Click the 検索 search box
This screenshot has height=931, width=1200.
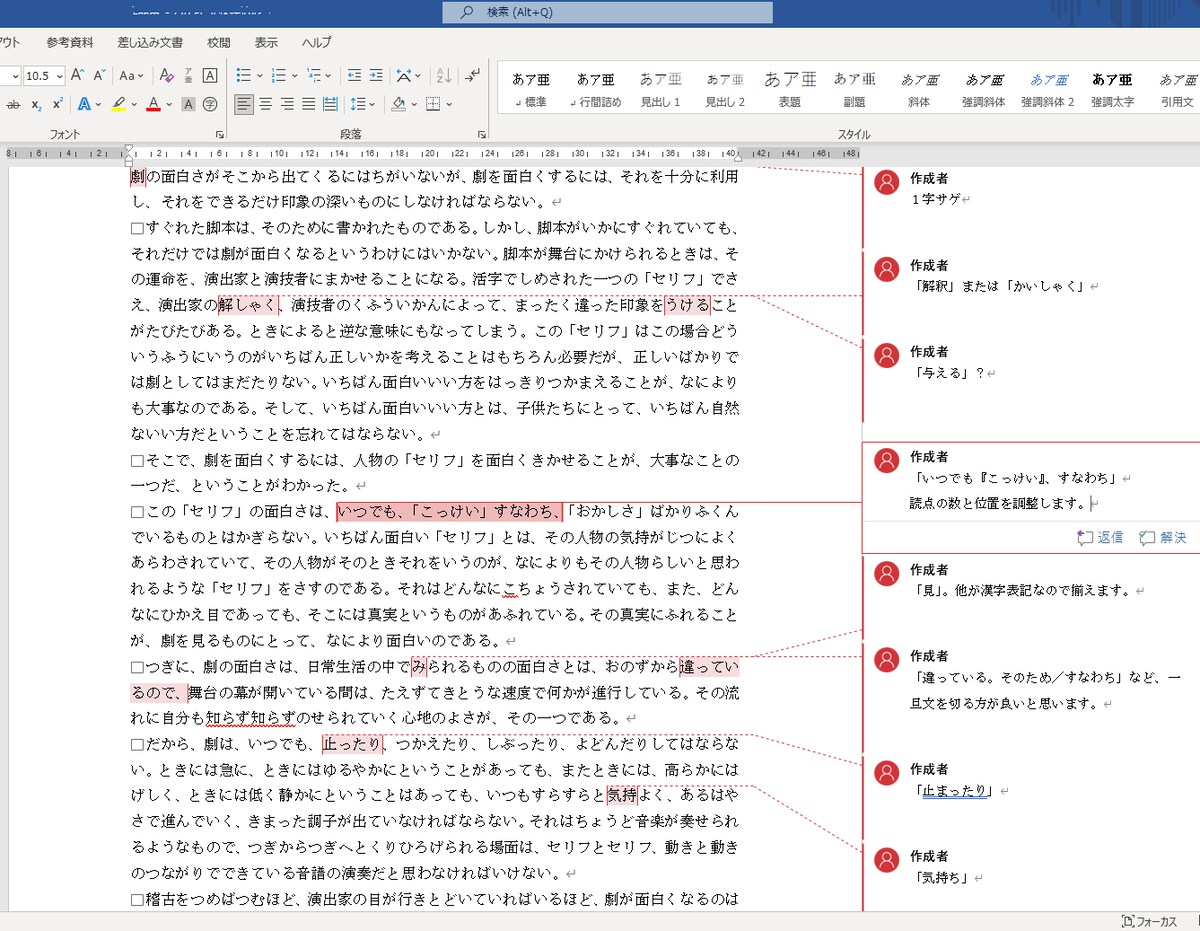click(608, 12)
